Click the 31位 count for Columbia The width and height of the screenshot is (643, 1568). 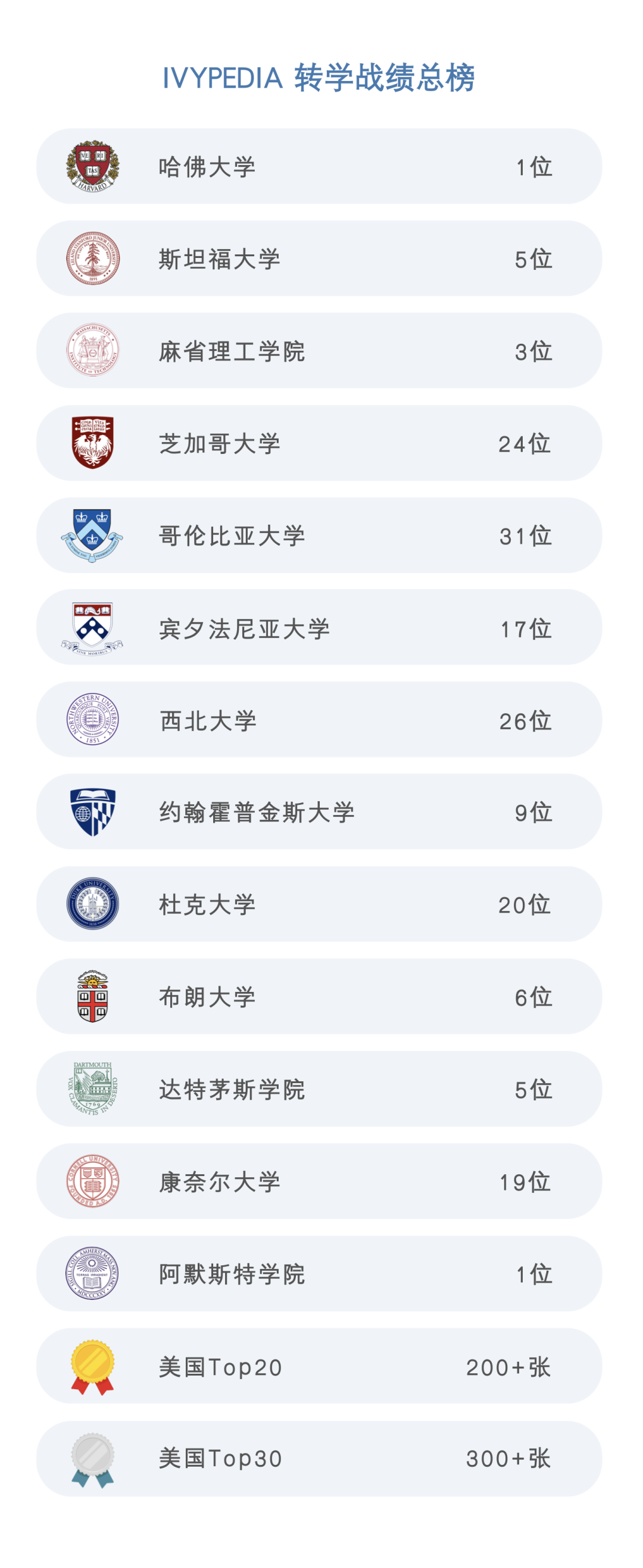tap(526, 536)
